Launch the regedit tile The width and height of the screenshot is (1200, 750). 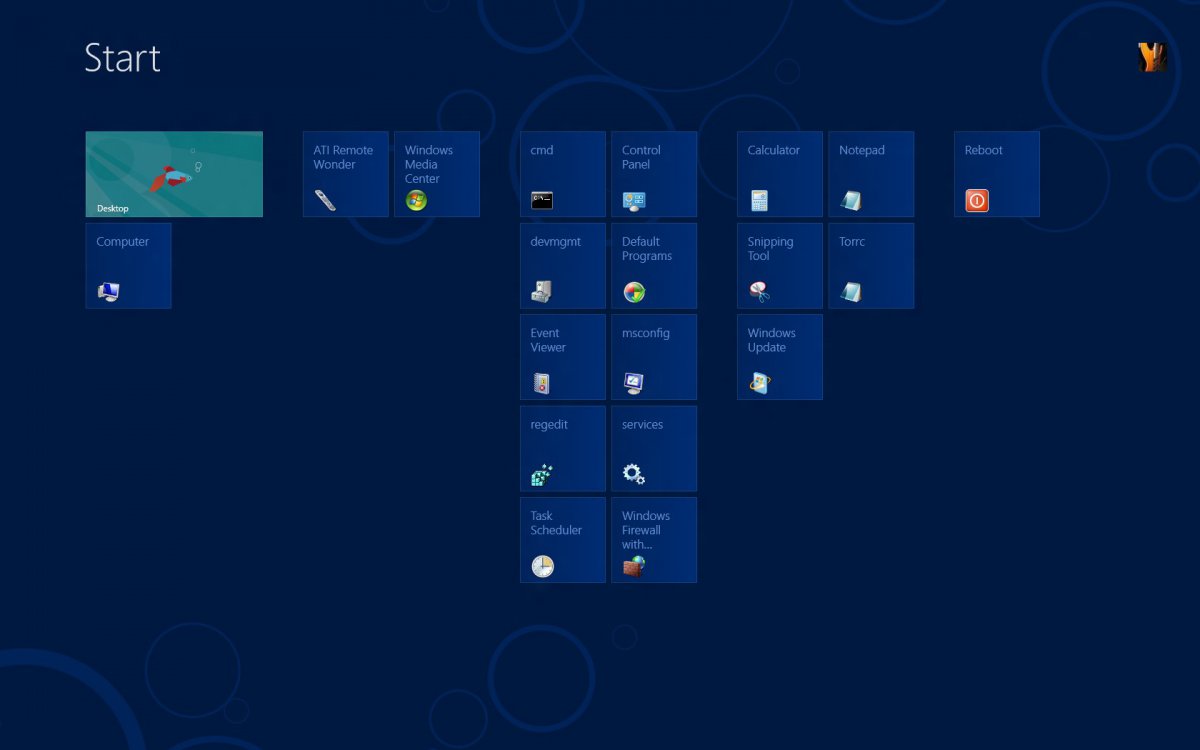tap(562, 448)
